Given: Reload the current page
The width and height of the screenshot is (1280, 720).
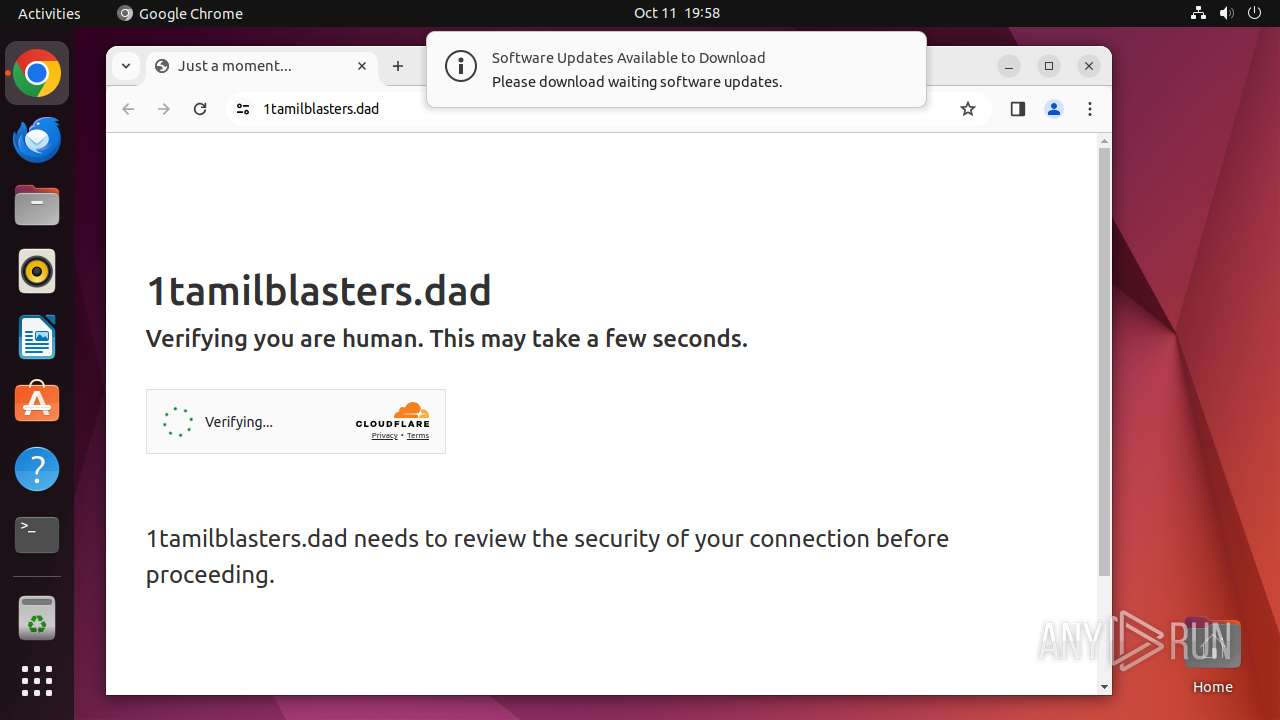Looking at the screenshot, I should (200, 109).
